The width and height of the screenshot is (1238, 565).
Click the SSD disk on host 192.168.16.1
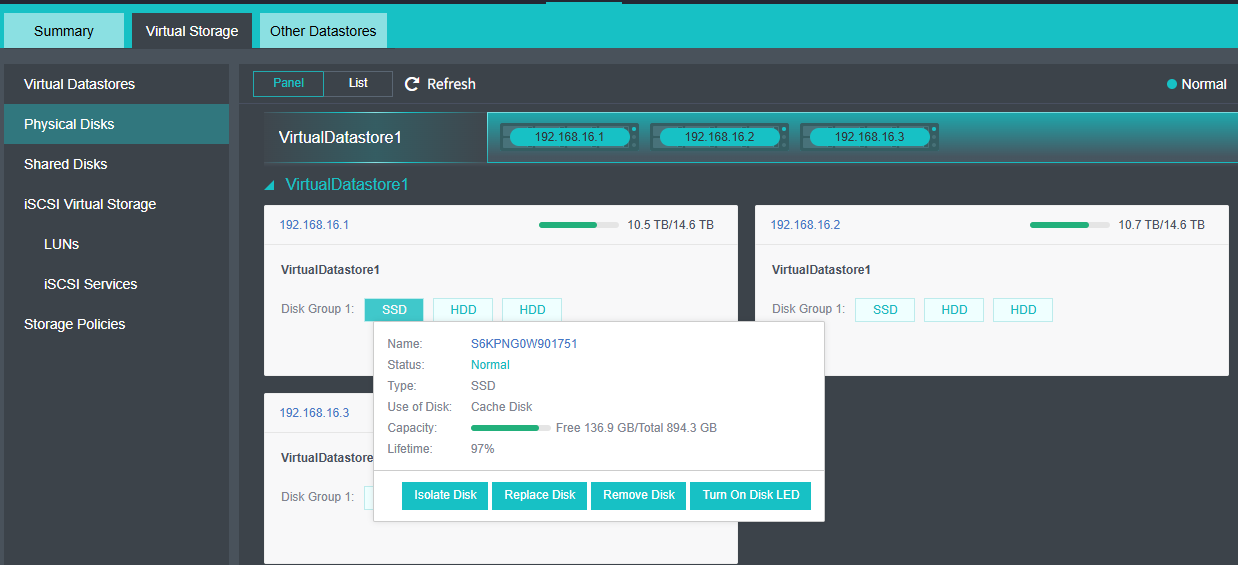coord(394,310)
